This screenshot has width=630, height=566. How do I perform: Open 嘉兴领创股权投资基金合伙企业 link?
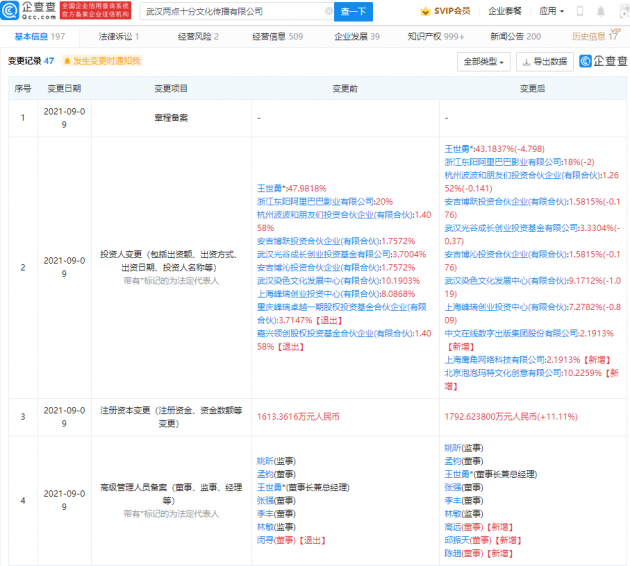(335, 333)
